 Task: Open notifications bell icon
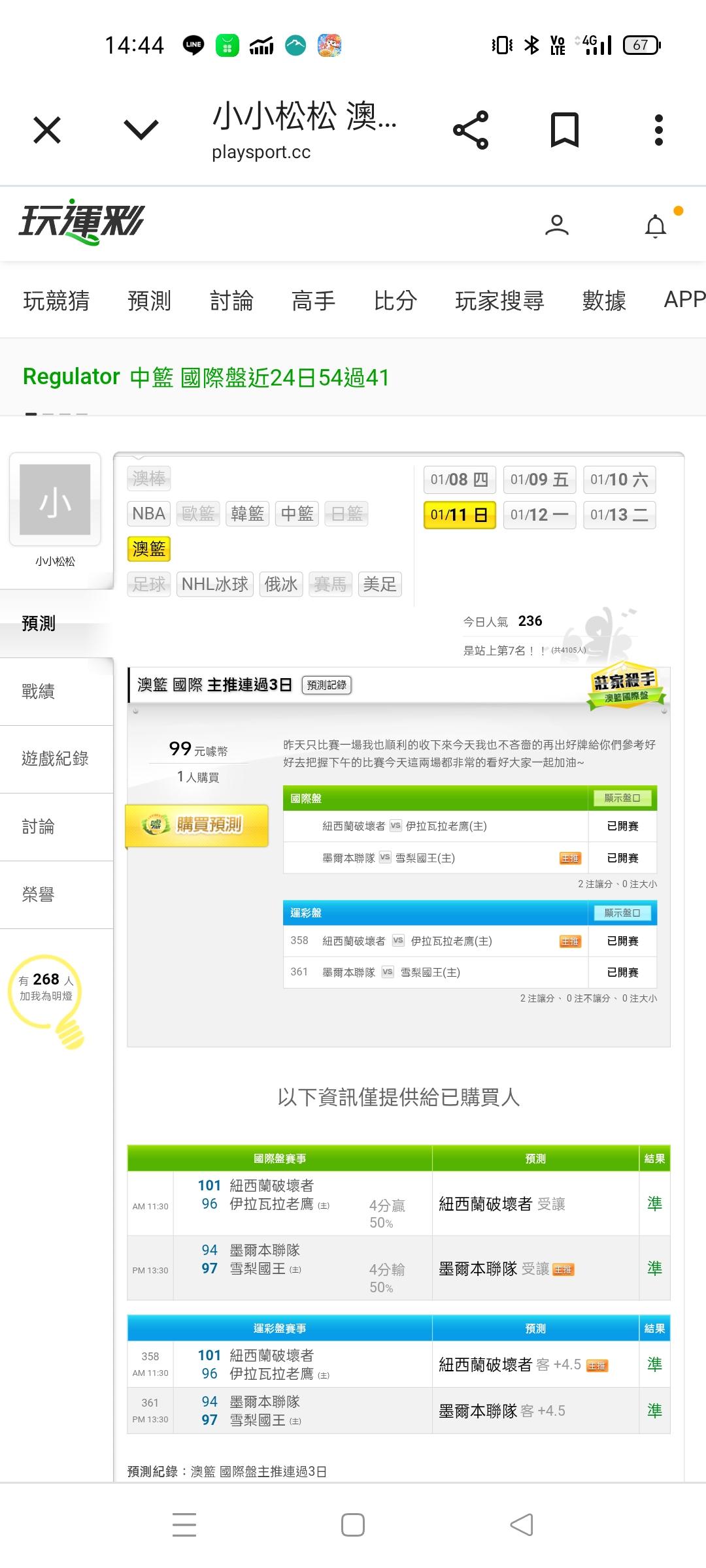click(656, 226)
